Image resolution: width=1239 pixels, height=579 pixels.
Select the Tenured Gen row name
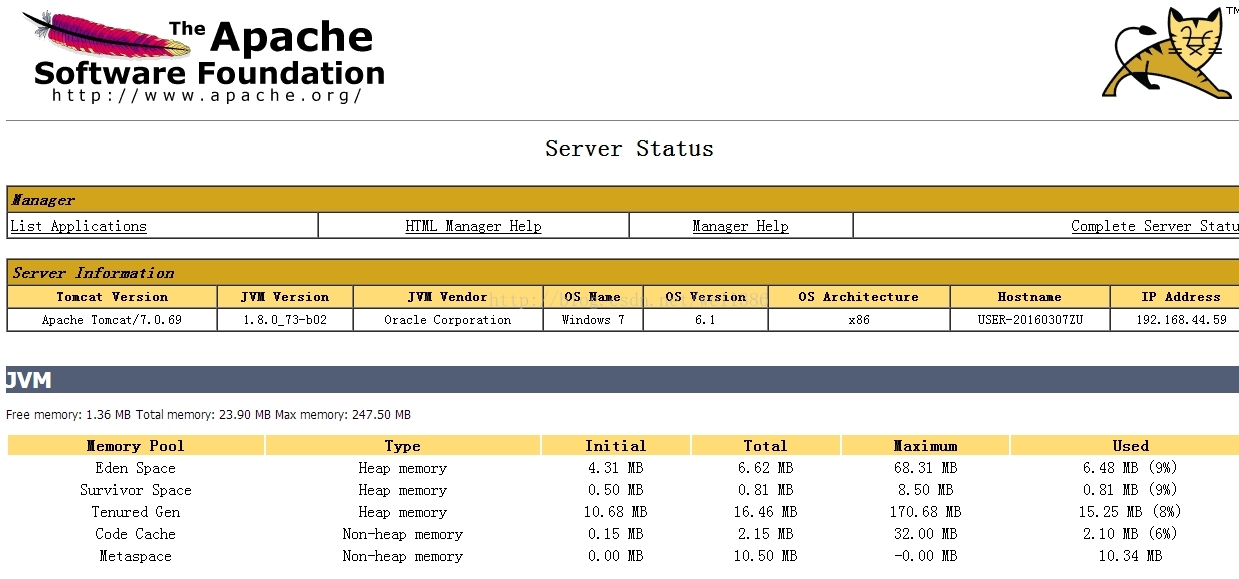(x=135, y=512)
